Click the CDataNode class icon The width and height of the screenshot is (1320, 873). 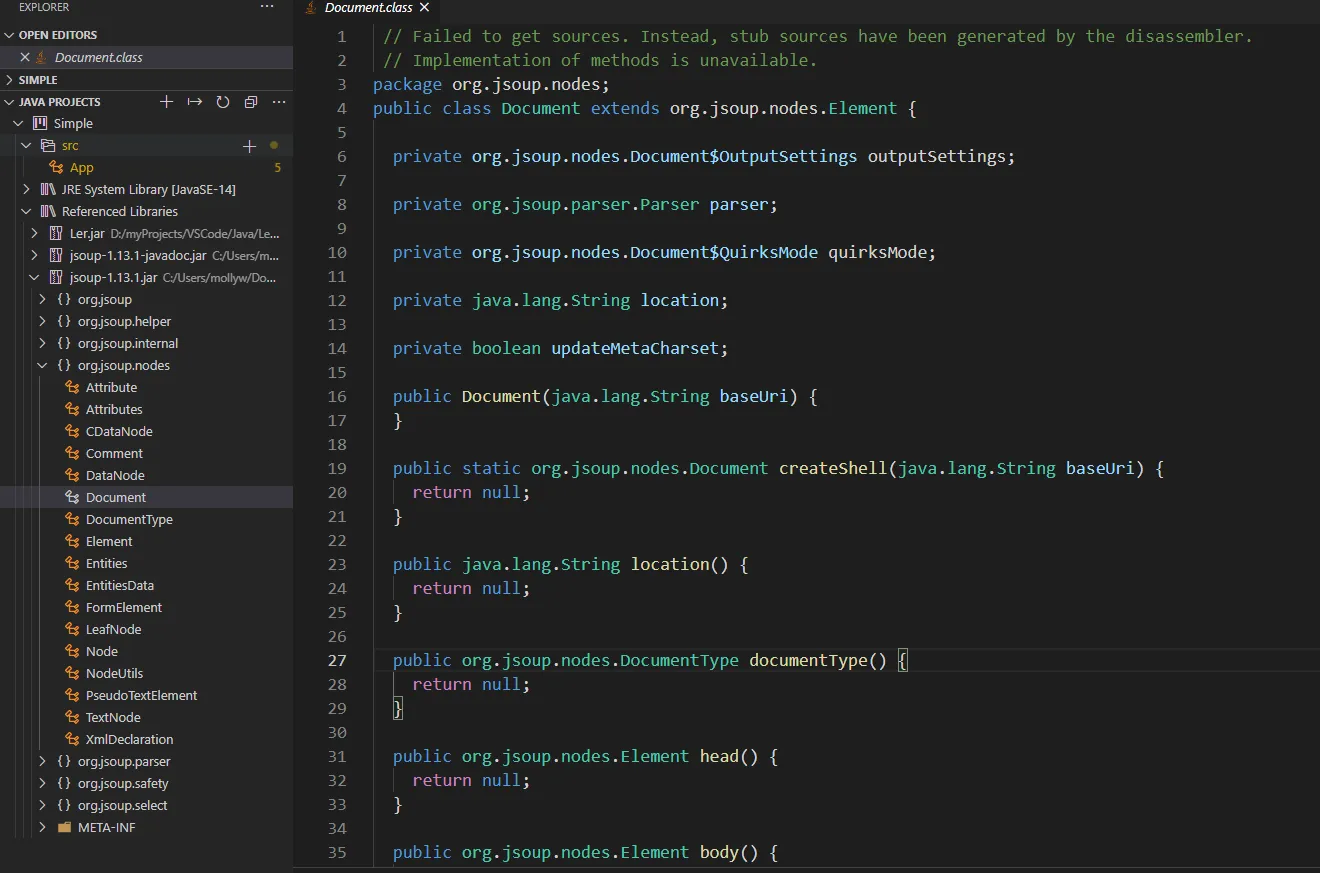72,432
